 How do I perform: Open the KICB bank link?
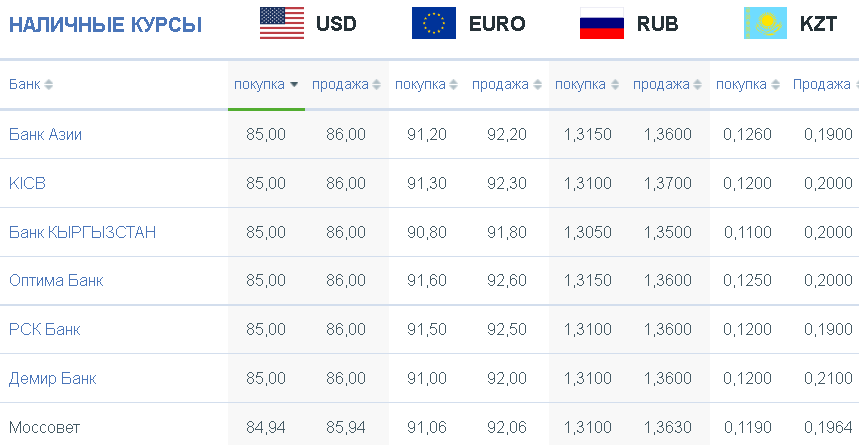click(27, 183)
